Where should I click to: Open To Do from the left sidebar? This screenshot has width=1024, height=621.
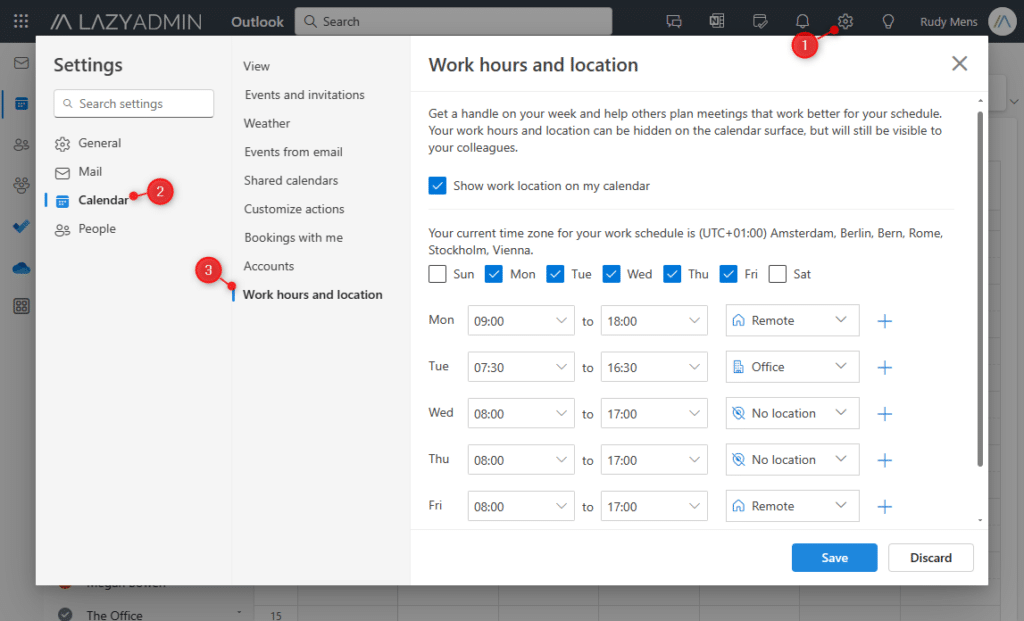click(x=22, y=226)
